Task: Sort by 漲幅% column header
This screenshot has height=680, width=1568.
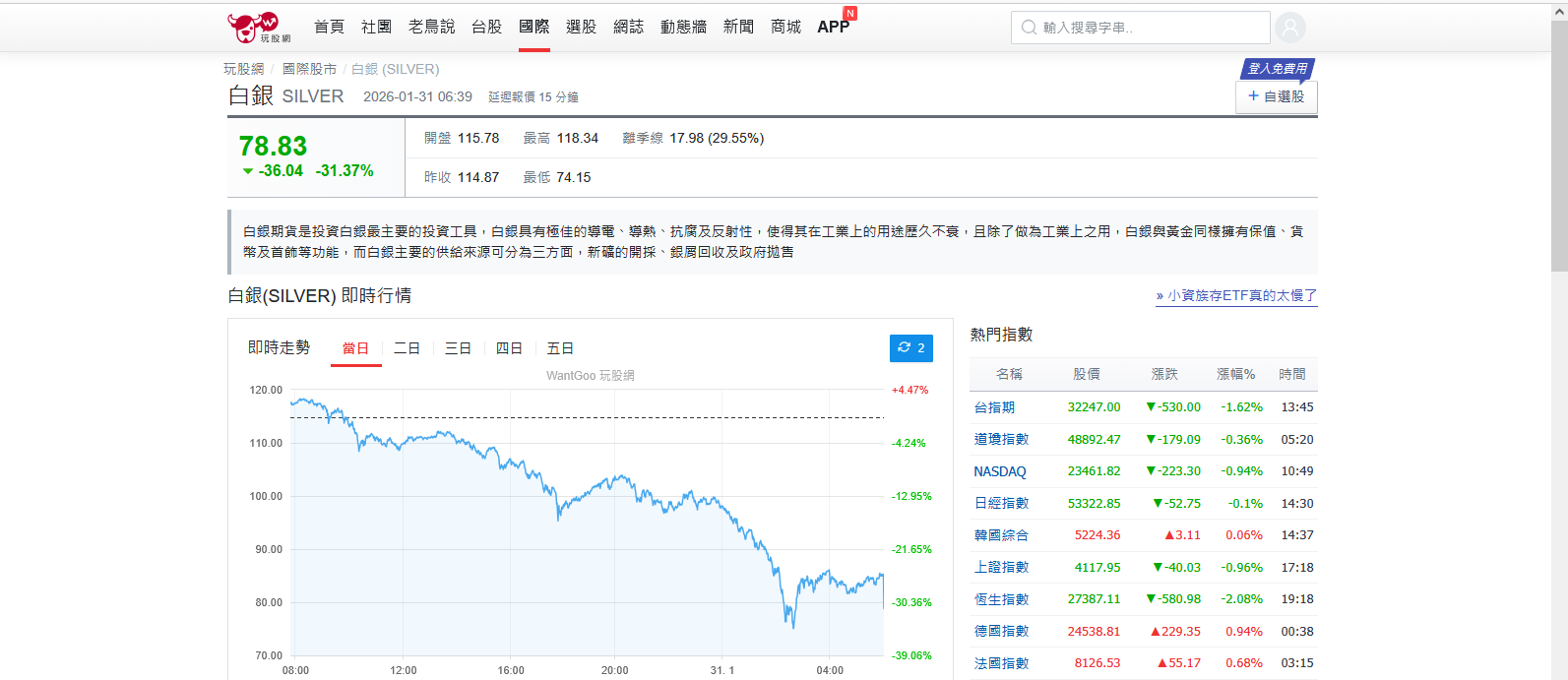Action: tap(1235, 374)
